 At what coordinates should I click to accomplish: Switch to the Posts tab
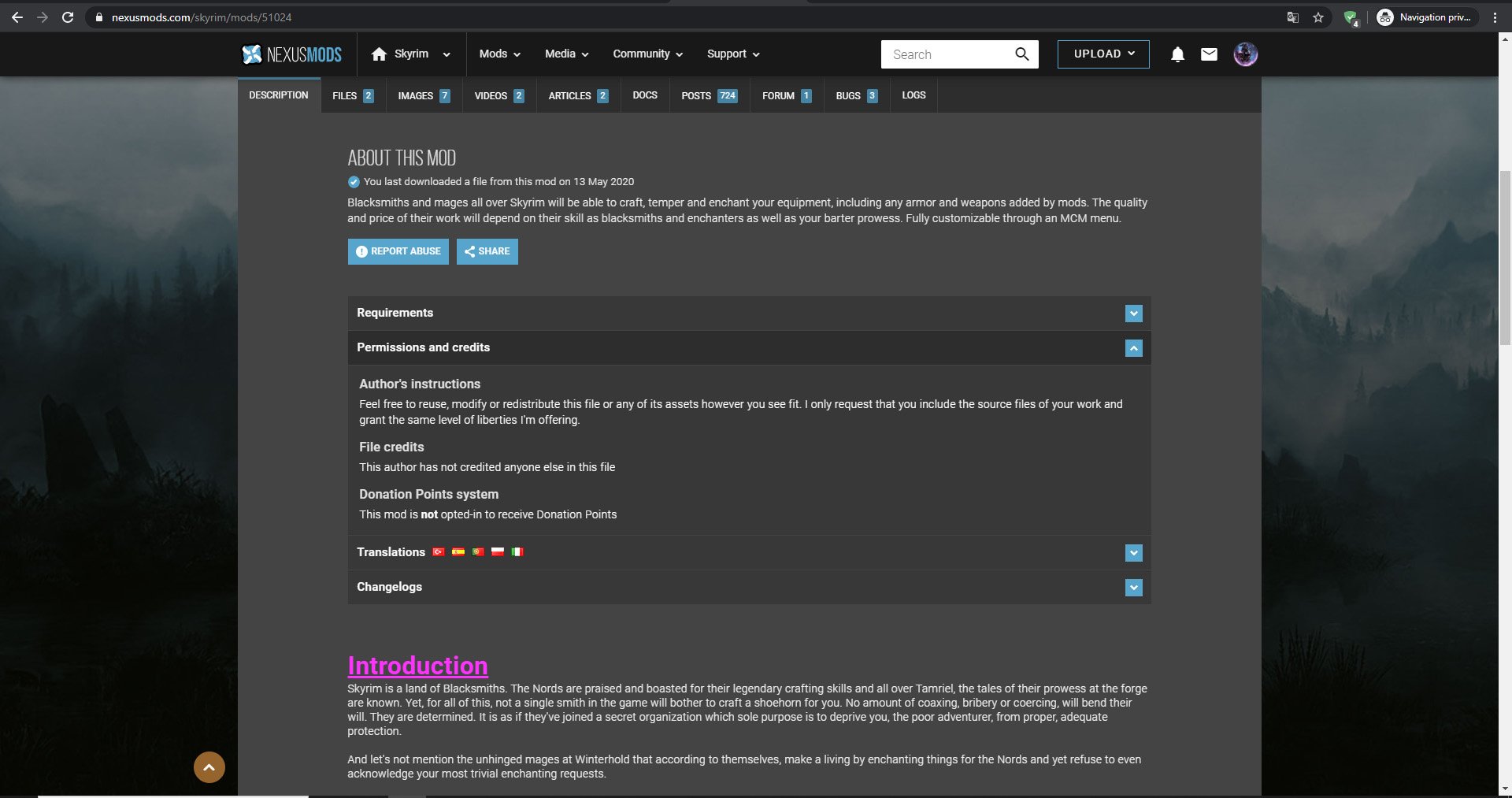[x=710, y=95]
